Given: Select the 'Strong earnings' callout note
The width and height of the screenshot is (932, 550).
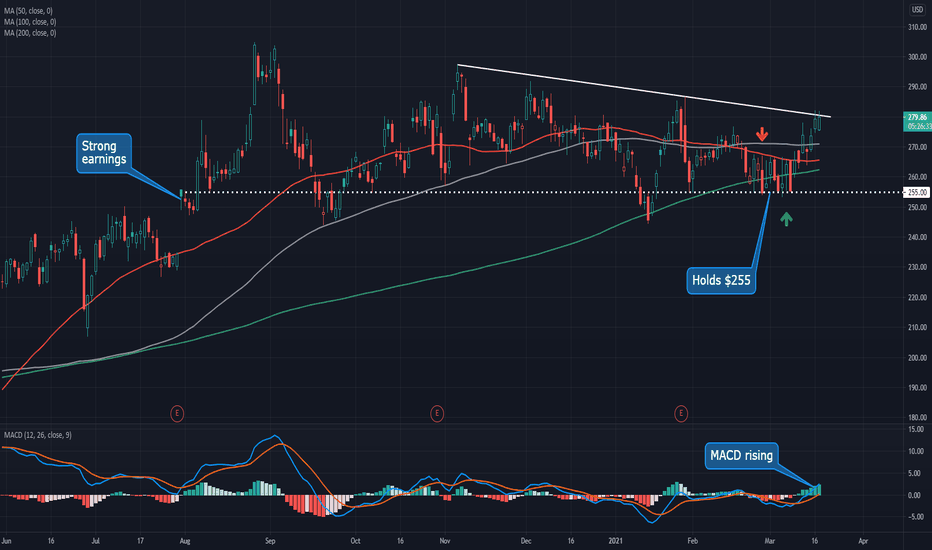Looking at the screenshot, I should coord(104,153).
